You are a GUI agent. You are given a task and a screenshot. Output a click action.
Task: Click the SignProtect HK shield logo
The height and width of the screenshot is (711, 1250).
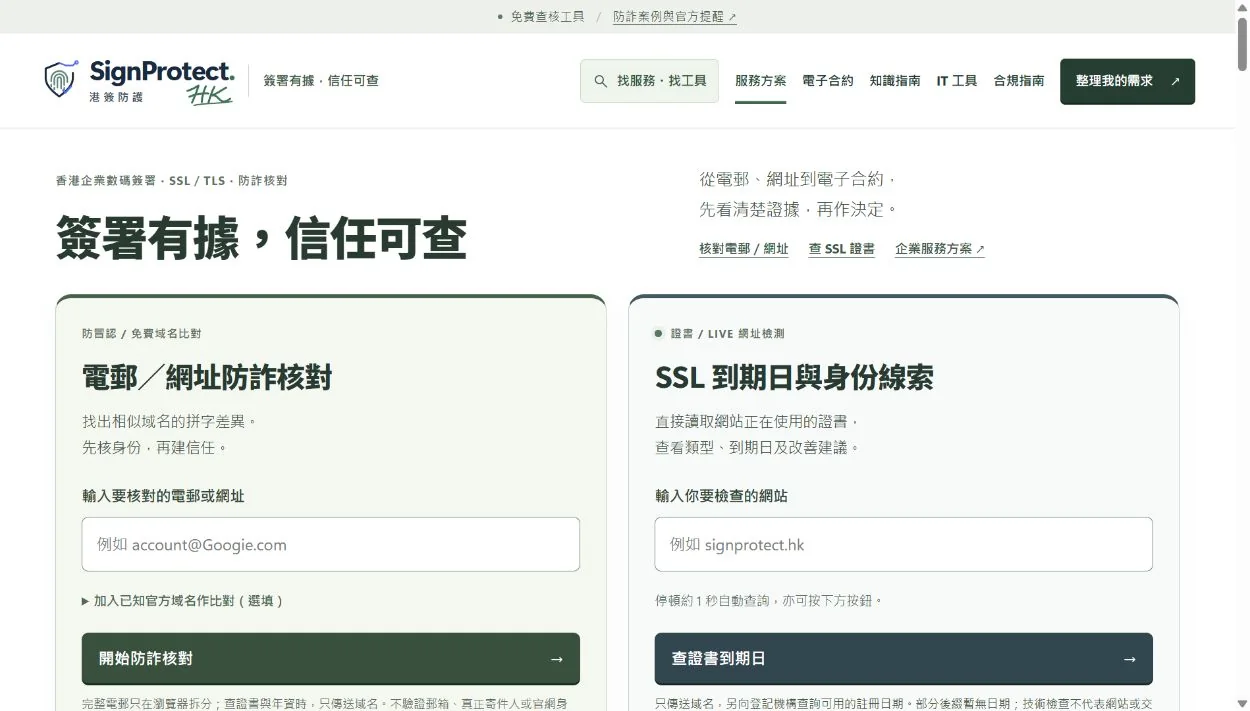(60, 79)
